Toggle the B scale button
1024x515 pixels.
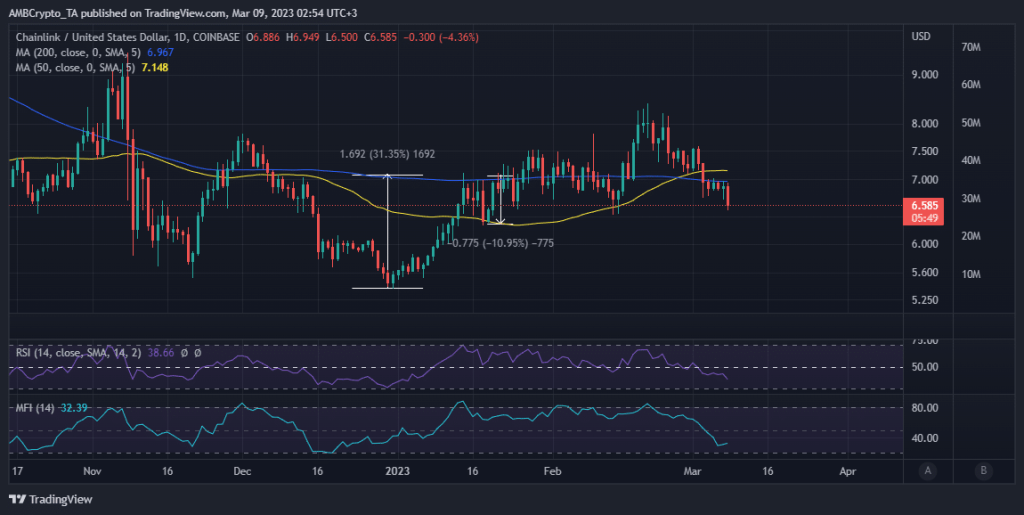click(983, 470)
